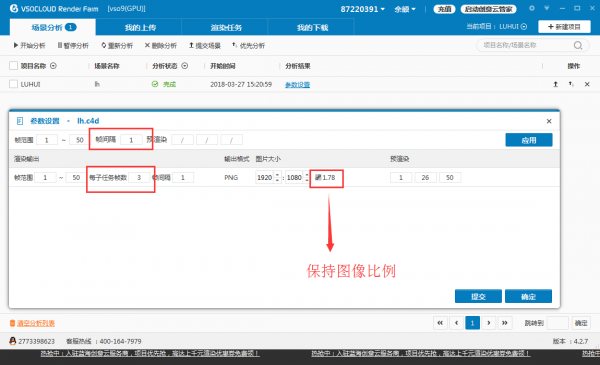Click the left bottom promotion banner link
This screenshot has height=365, width=600.
click(x=150, y=354)
